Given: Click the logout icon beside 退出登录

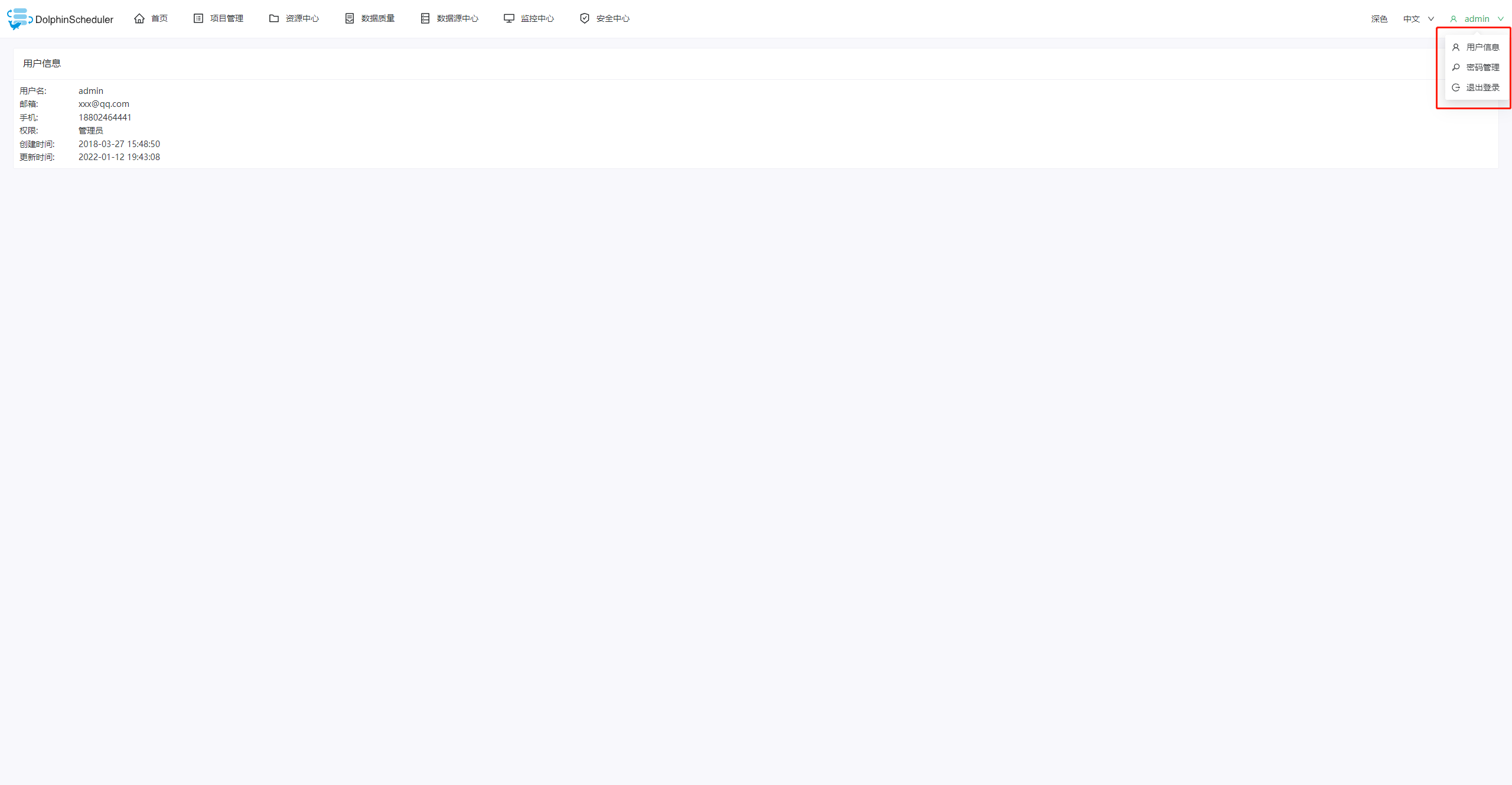Looking at the screenshot, I should tap(1456, 87).
